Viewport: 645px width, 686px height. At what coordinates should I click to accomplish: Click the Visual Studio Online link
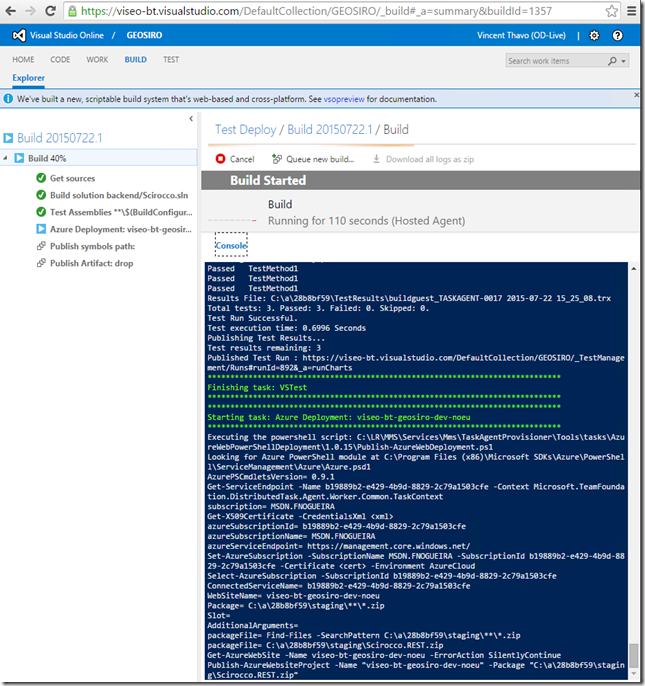67,35
